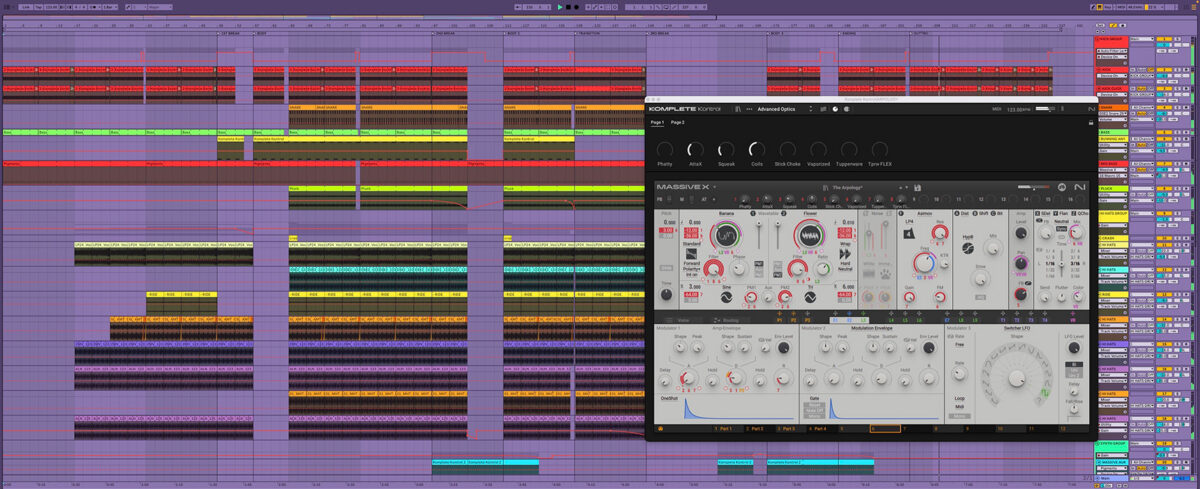Screen dimensions: 1200x489
Task: Click the Native Instruments logo in Massive X
Action: pos(1079,187)
